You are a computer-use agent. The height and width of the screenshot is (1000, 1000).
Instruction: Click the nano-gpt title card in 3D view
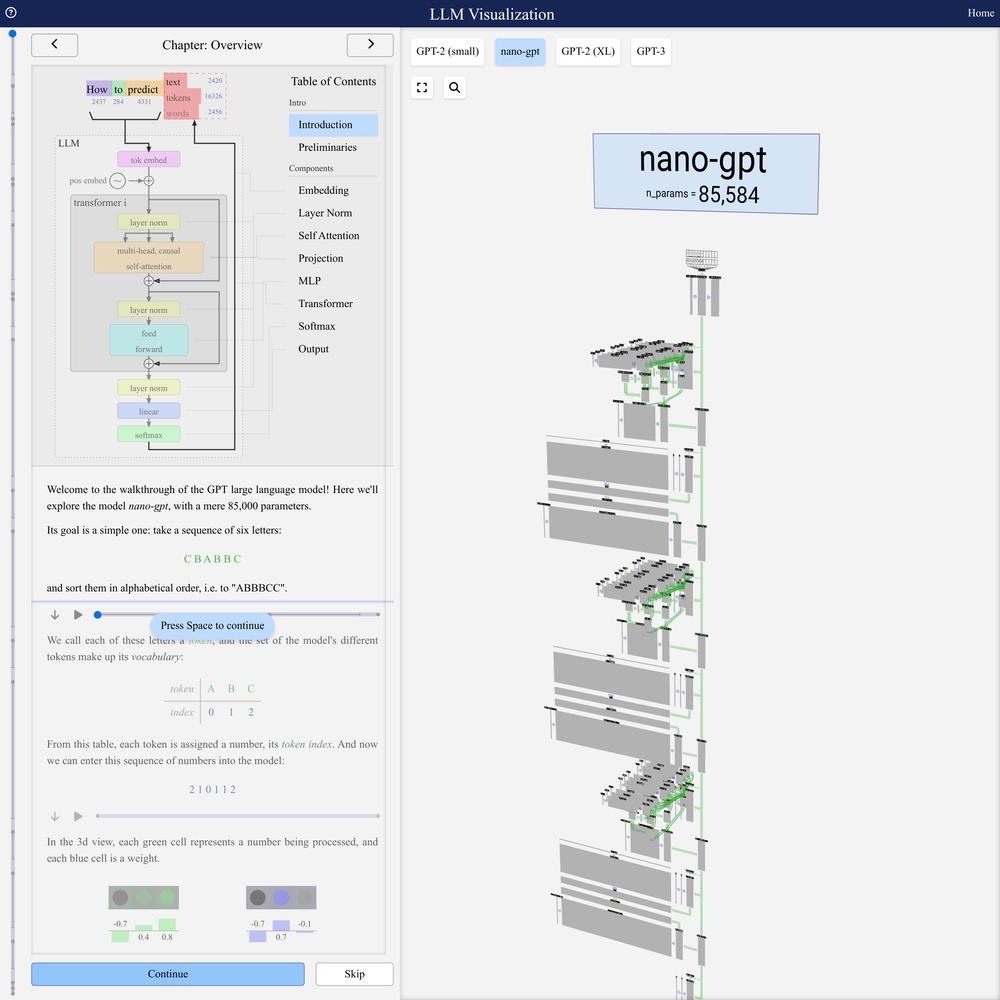(706, 173)
